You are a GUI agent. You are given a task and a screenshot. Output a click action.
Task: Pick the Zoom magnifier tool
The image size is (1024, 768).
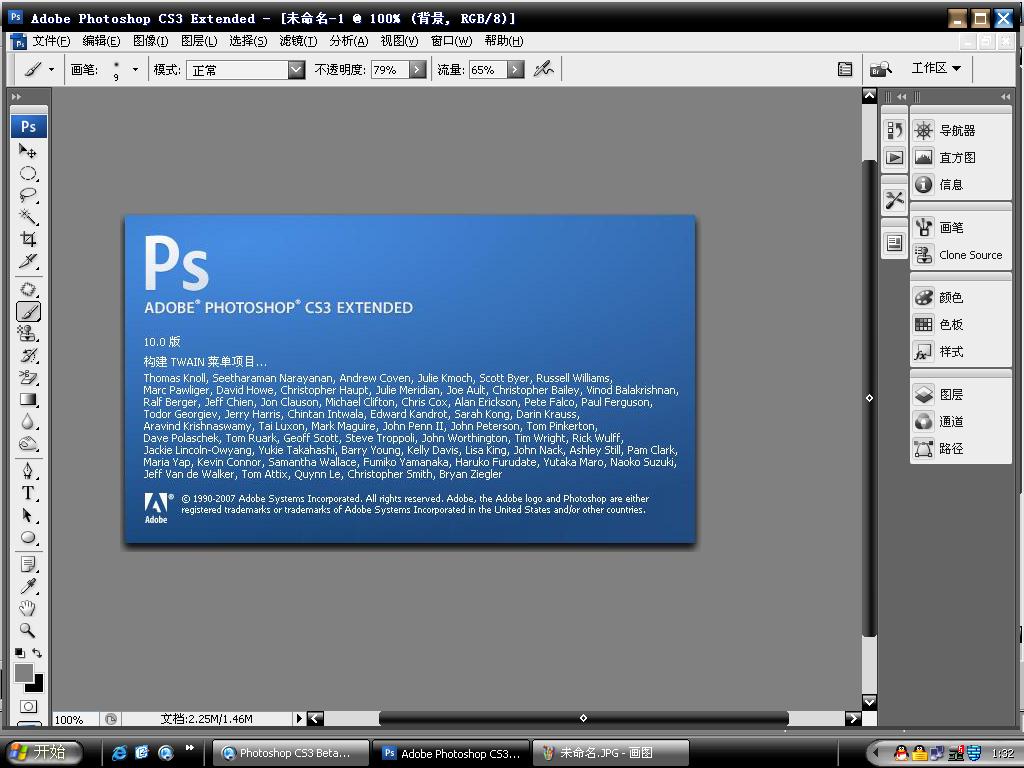coord(28,630)
